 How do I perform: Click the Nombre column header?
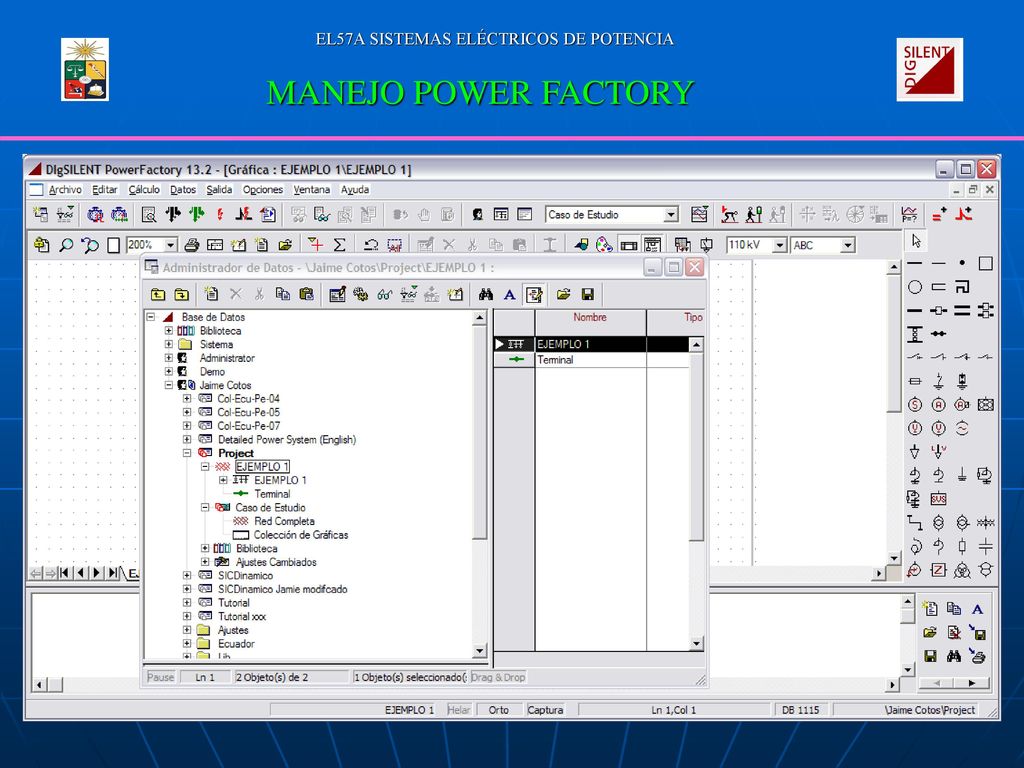coord(590,317)
